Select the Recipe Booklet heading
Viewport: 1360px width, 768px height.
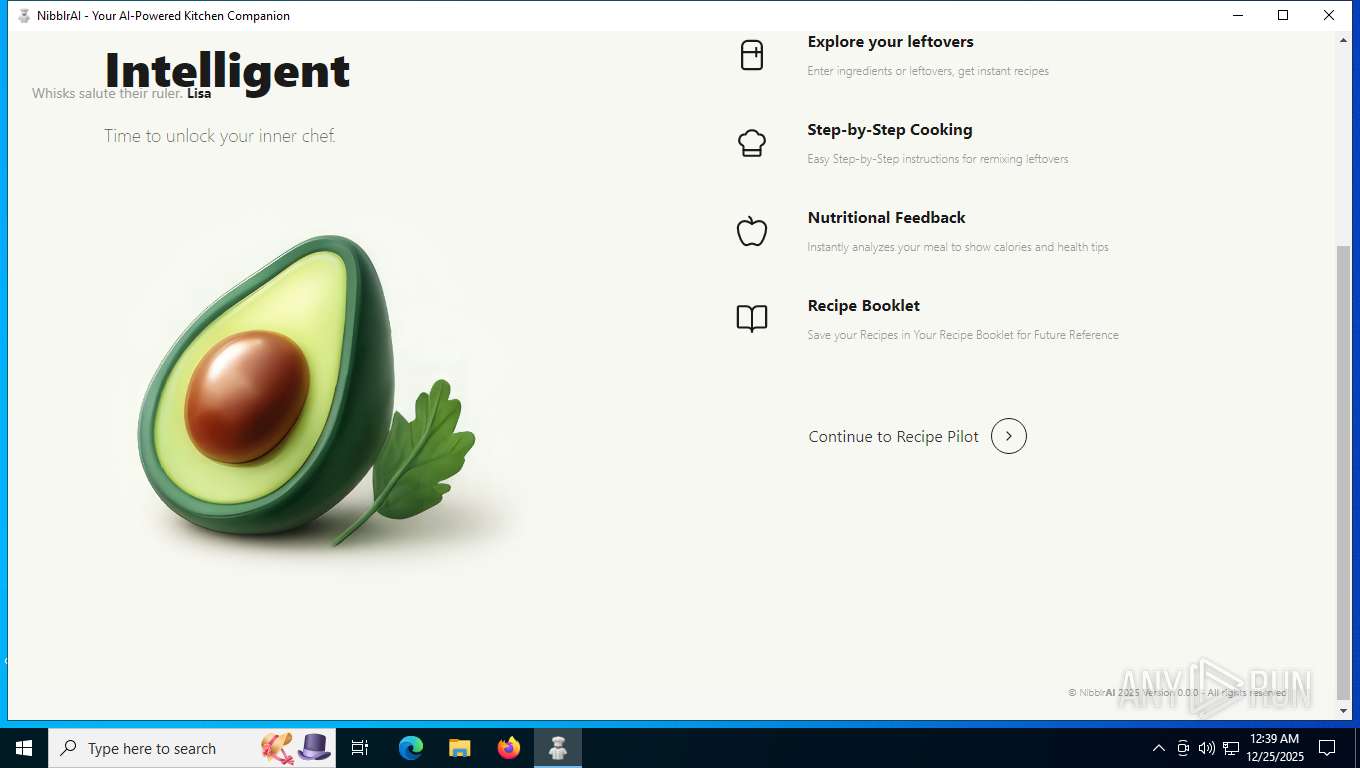tap(863, 306)
